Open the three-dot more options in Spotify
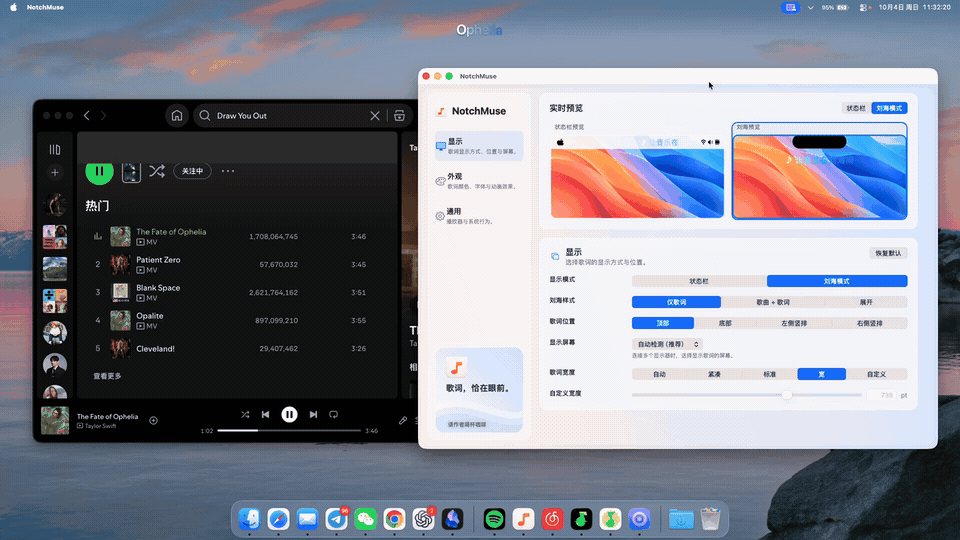 [228, 171]
